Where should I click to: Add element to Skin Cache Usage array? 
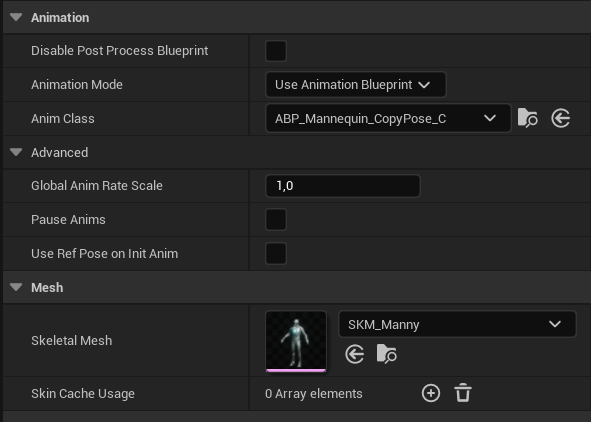(x=431, y=393)
